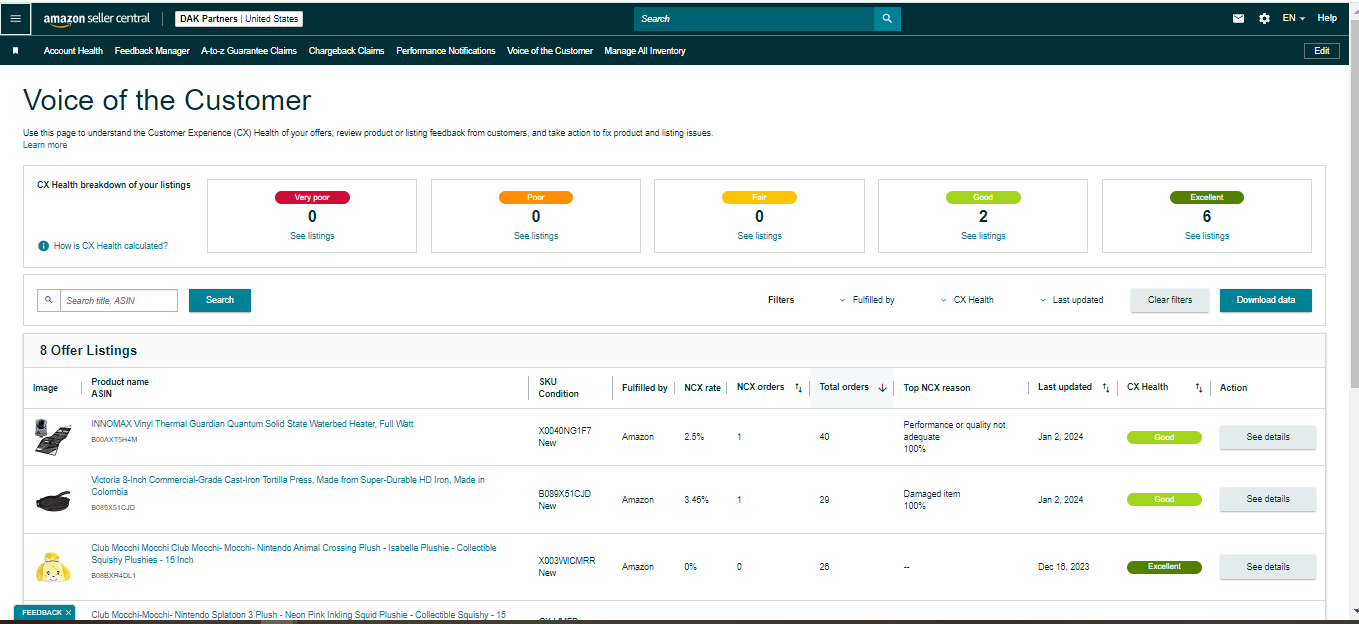Open Account Health menu item
Screen dimensions: 1359x624
[73, 51]
